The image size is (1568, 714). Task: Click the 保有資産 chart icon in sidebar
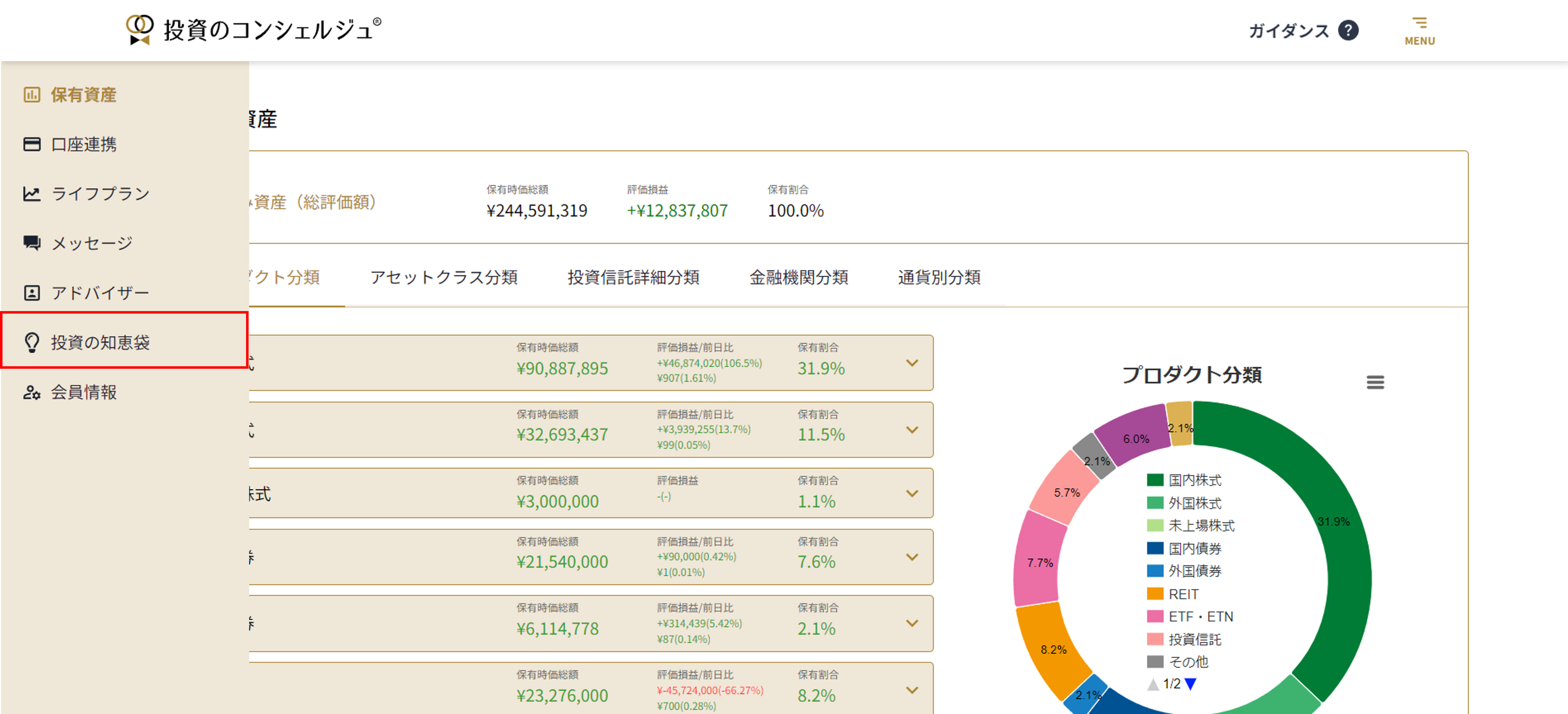pos(32,95)
